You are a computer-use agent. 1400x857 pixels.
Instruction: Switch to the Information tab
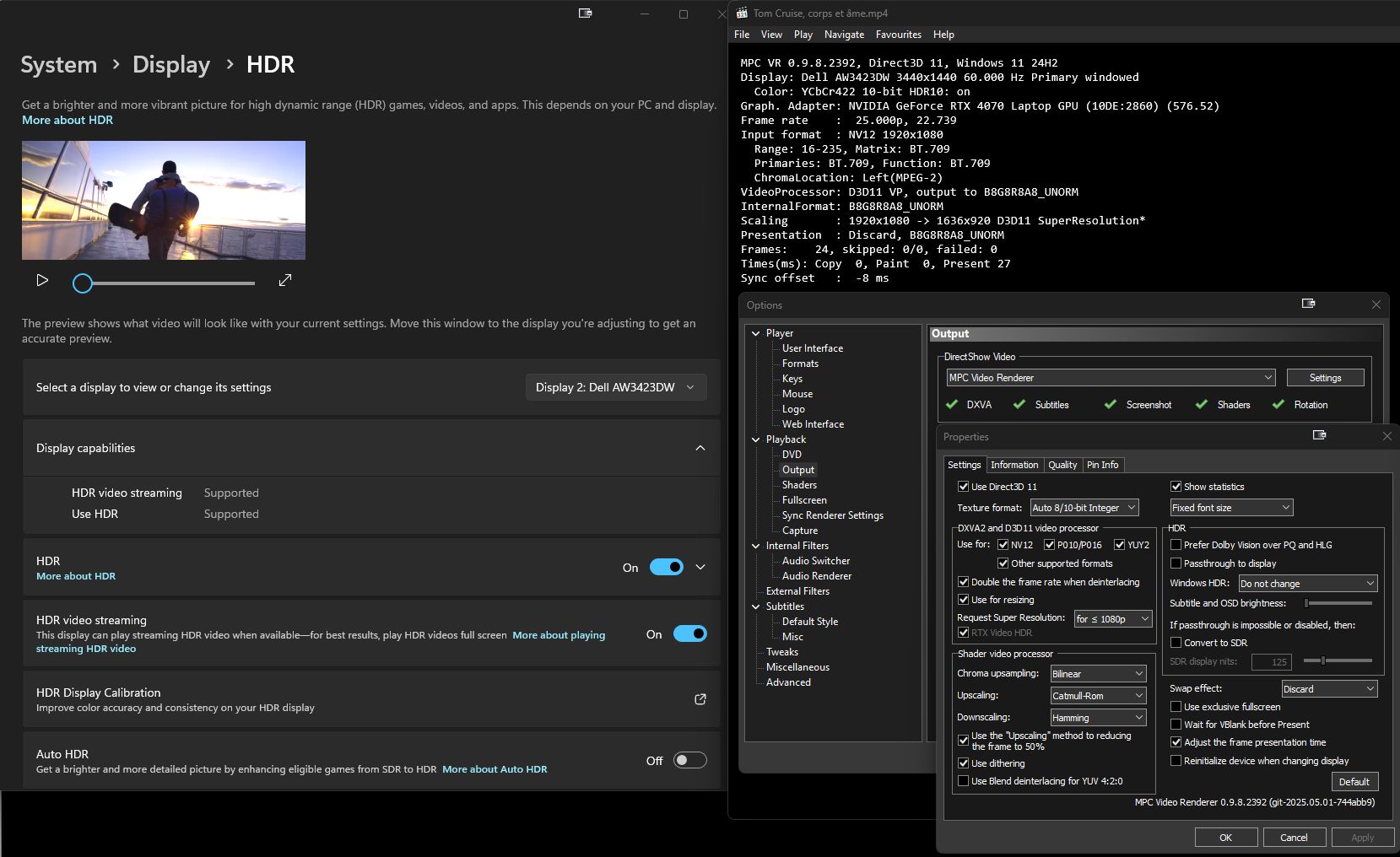pyautogui.click(x=1014, y=465)
